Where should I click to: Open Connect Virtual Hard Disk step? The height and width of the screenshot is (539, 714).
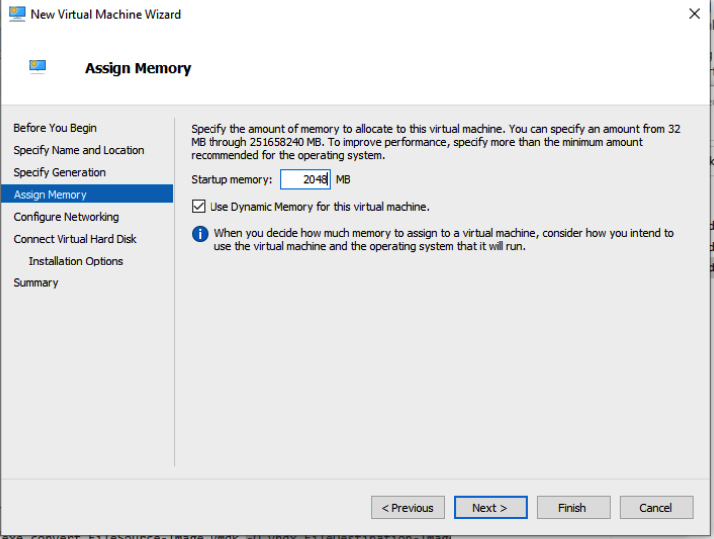75,239
